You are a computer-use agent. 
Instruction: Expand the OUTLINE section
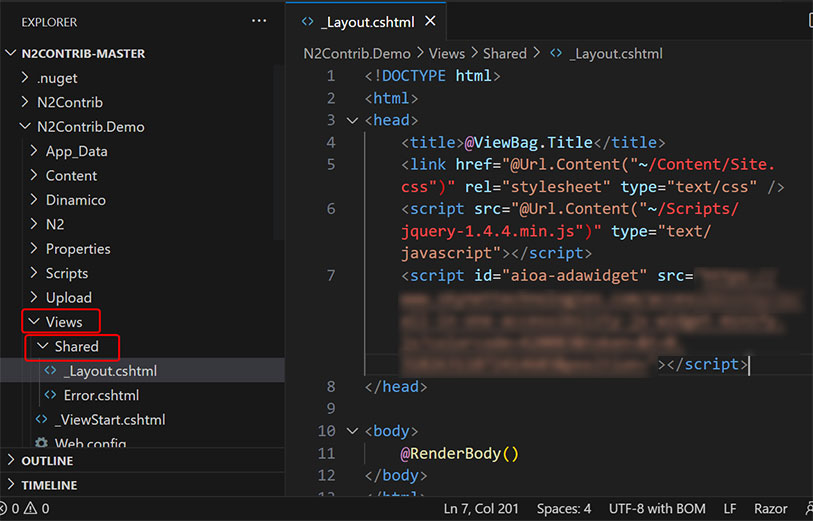click(46, 461)
